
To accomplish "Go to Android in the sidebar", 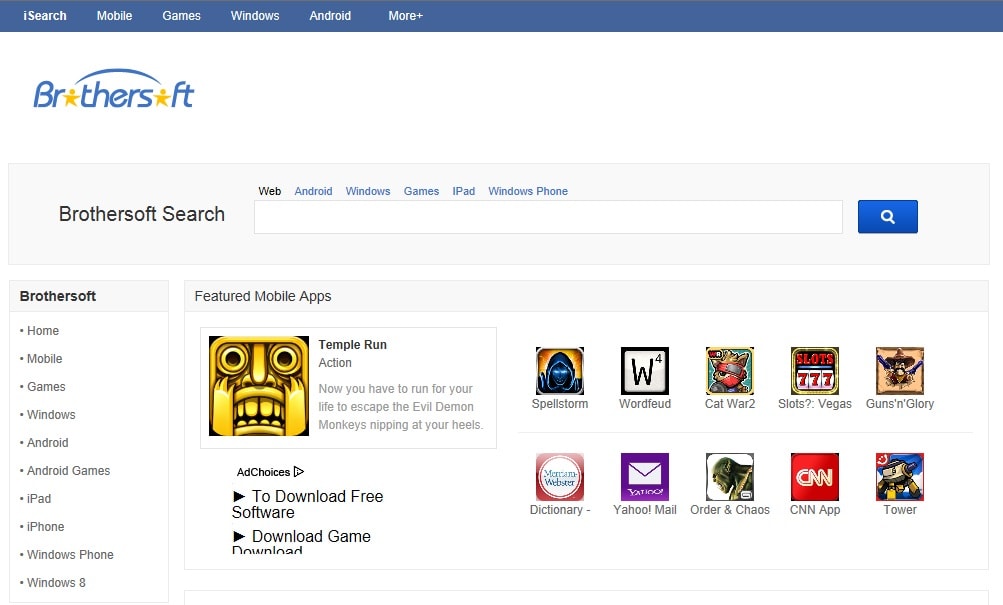I will (47, 443).
